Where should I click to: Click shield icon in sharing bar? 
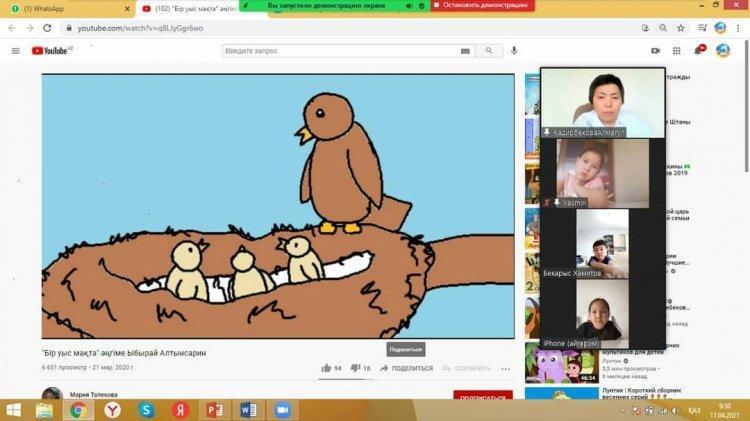pos(421,6)
